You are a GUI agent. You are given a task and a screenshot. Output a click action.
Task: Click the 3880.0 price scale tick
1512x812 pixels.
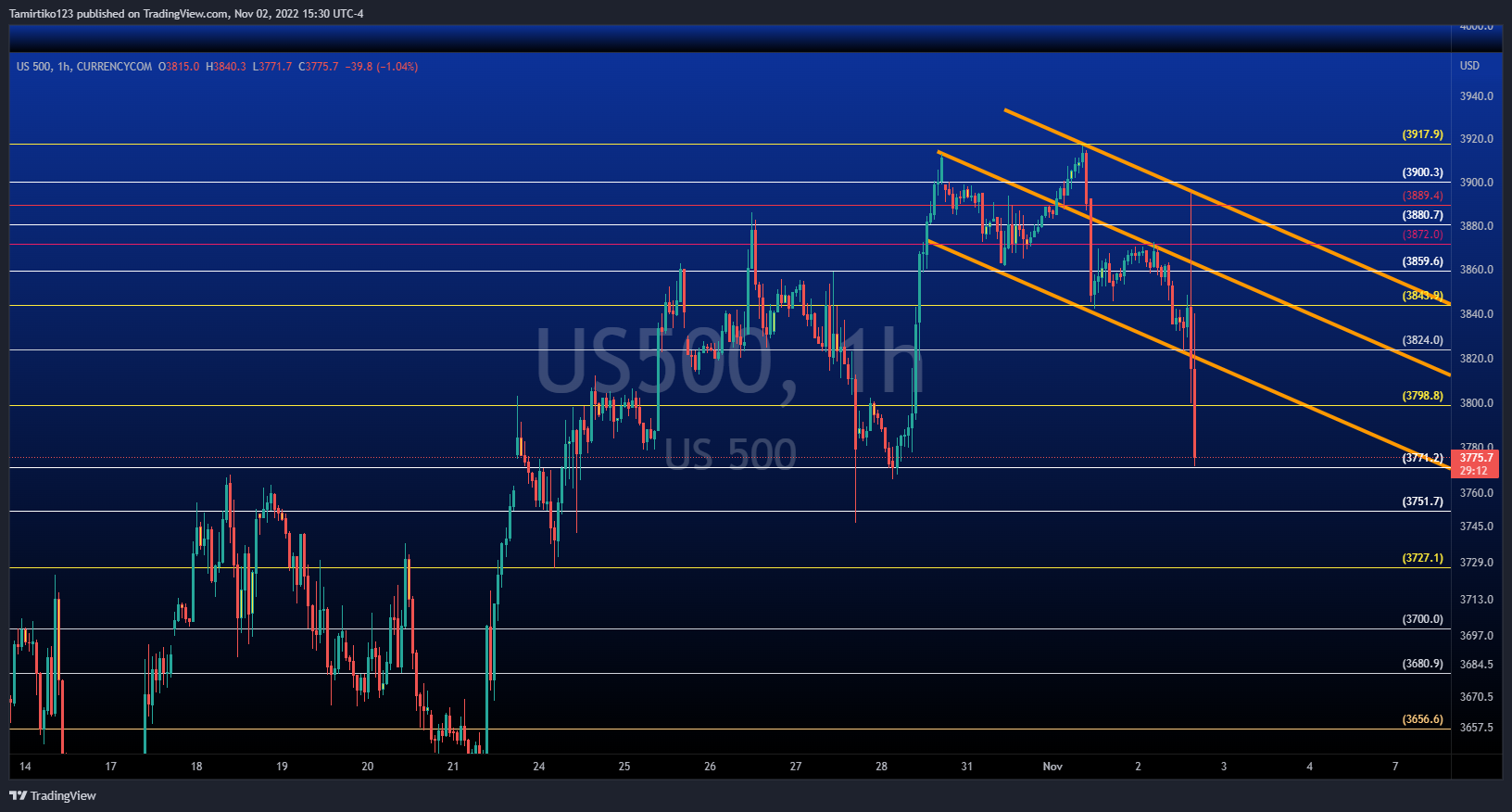[x=1477, y=226]
